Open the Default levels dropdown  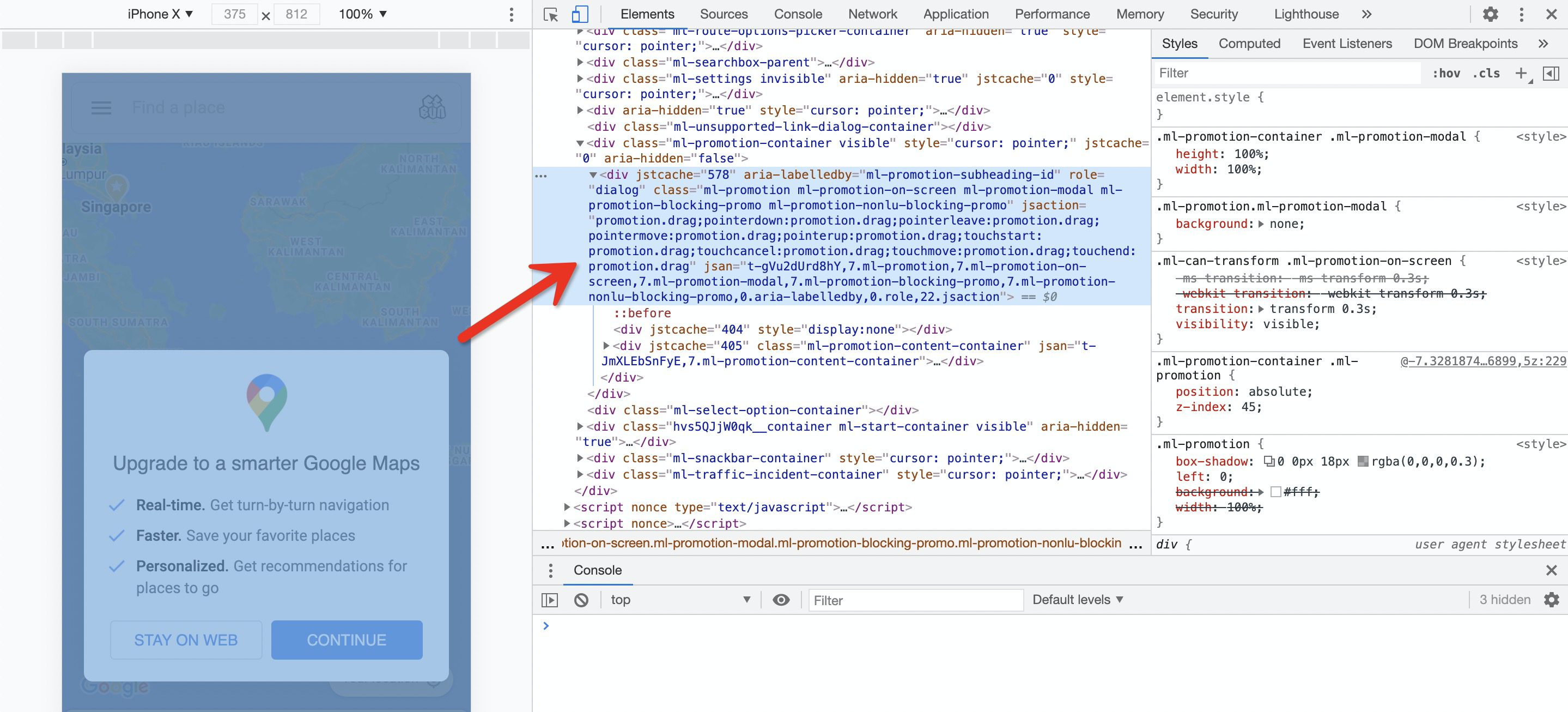coord(1078,600)
